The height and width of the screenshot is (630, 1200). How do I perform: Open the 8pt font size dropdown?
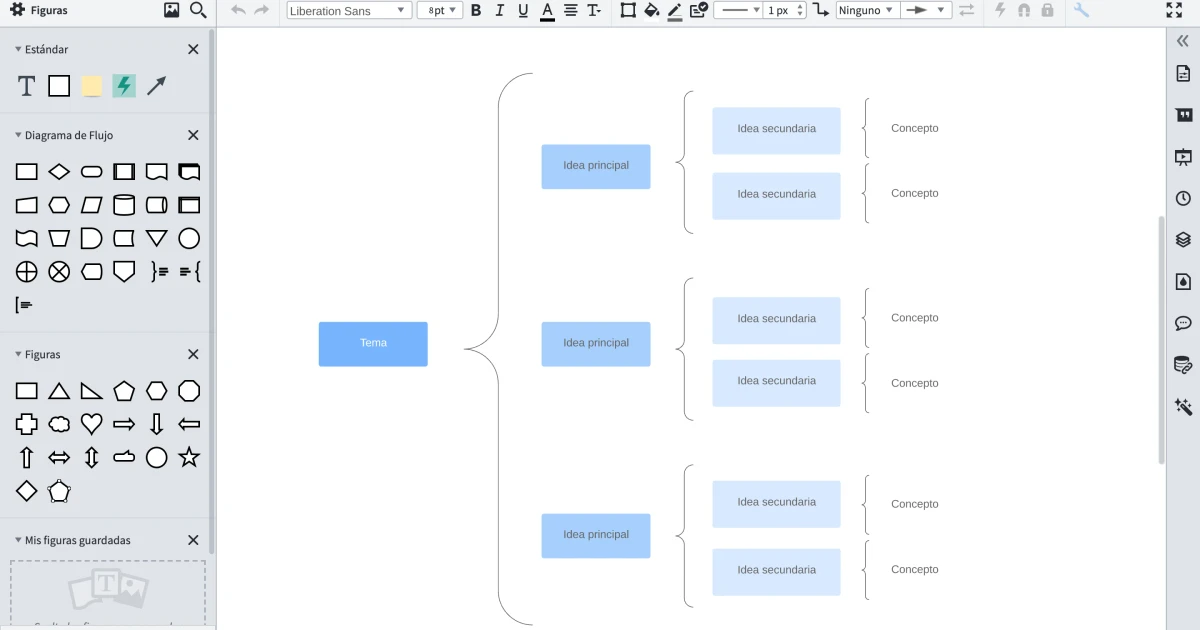click(440, 10)
